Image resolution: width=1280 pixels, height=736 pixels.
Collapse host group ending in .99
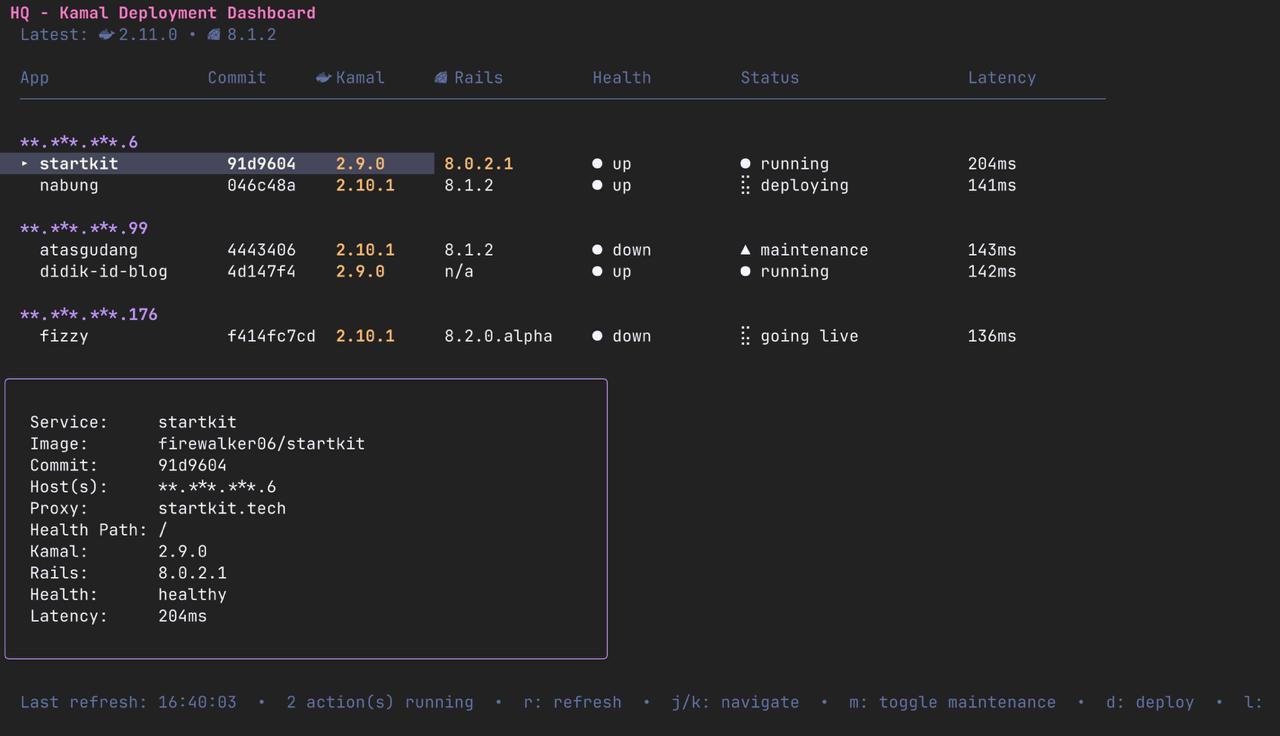pos(84,229)
